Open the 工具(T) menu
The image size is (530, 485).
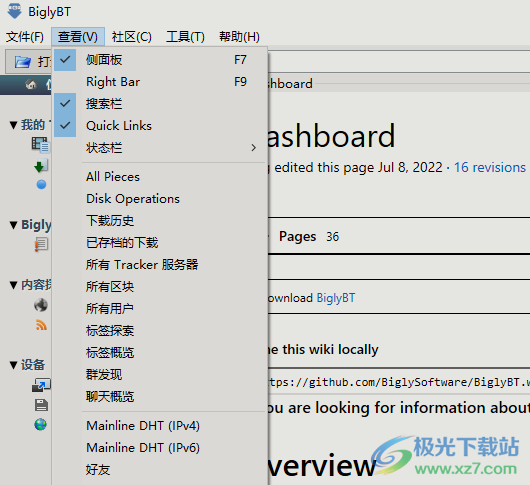click(185, 37)
